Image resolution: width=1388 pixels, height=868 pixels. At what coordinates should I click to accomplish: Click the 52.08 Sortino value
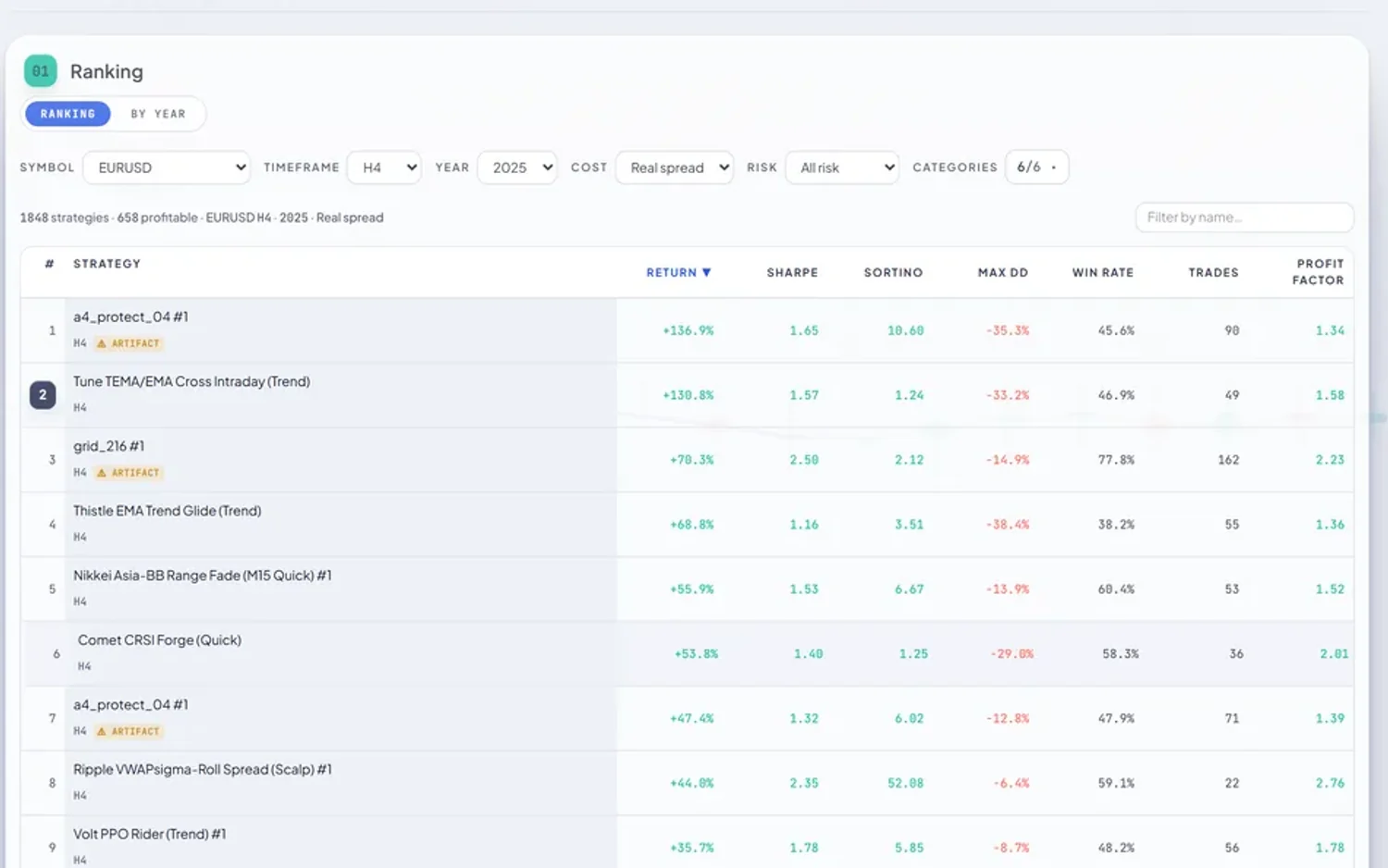point(905,784)
